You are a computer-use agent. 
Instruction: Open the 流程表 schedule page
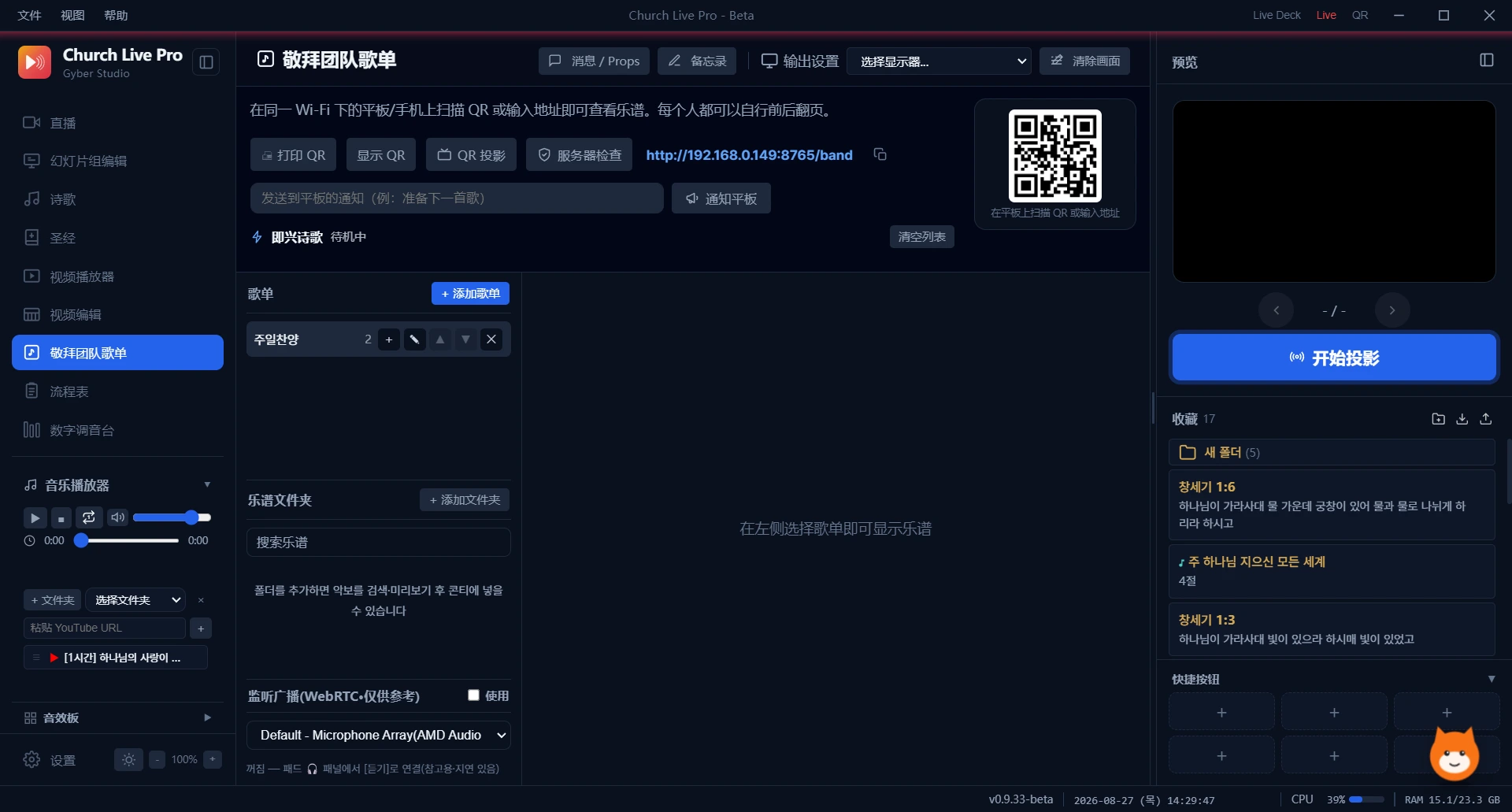coord(117,391)
